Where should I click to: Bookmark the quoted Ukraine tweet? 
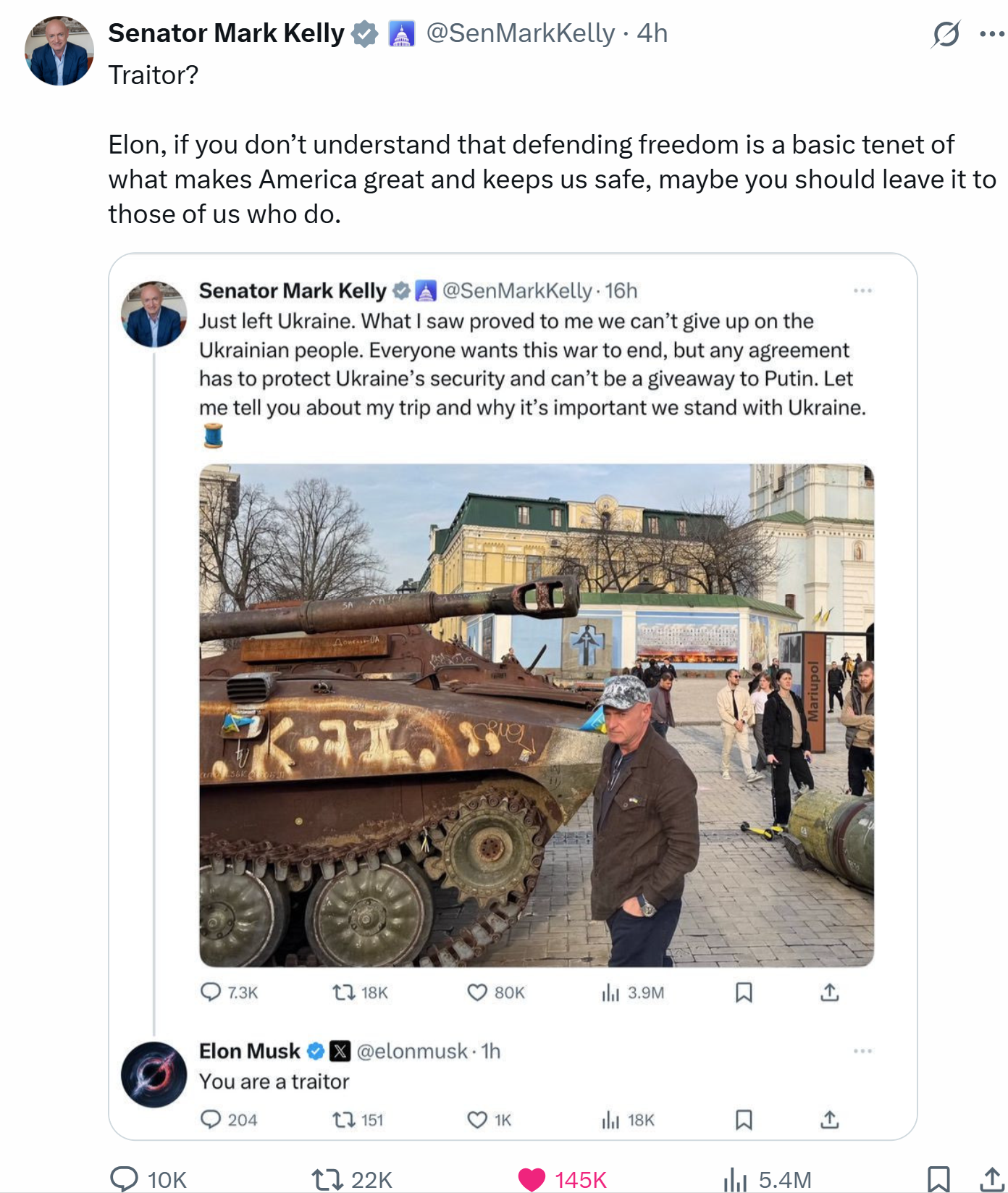tap(744, 992)
